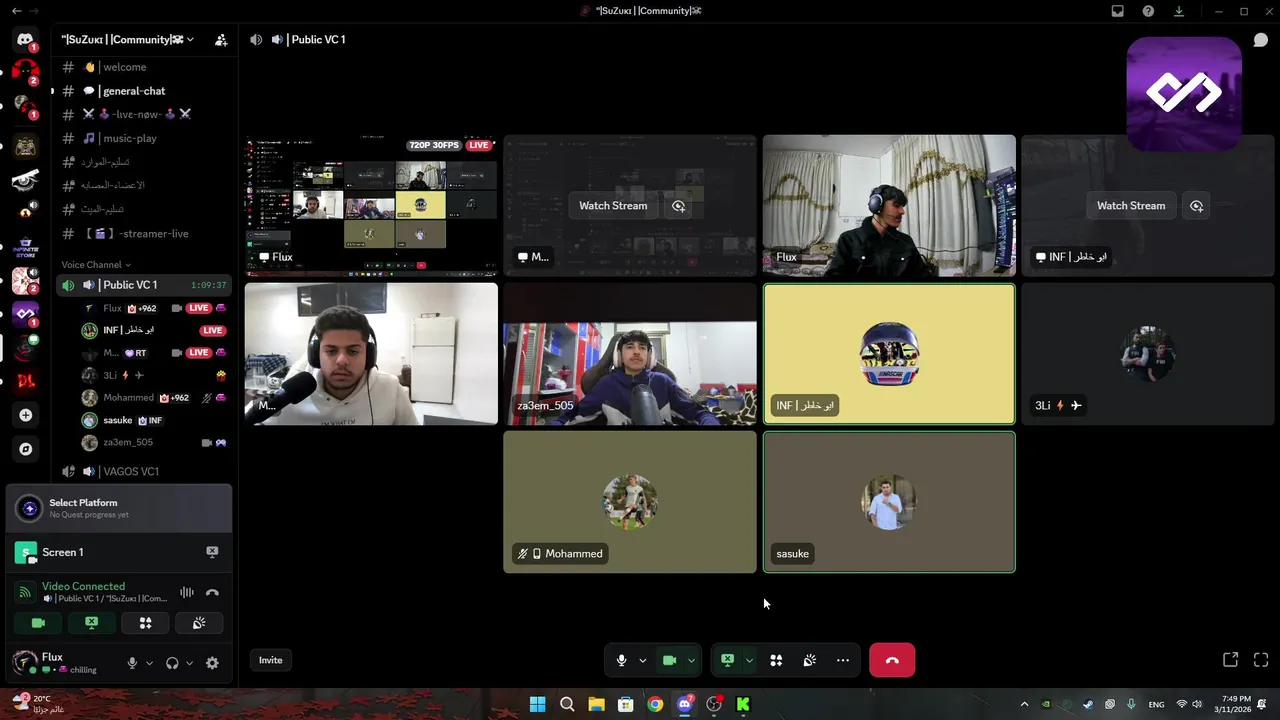Open output device dropdown beside headphones
Image resolution: width=1280 pixels, height=720 pixels.
(x=190, y=663)
